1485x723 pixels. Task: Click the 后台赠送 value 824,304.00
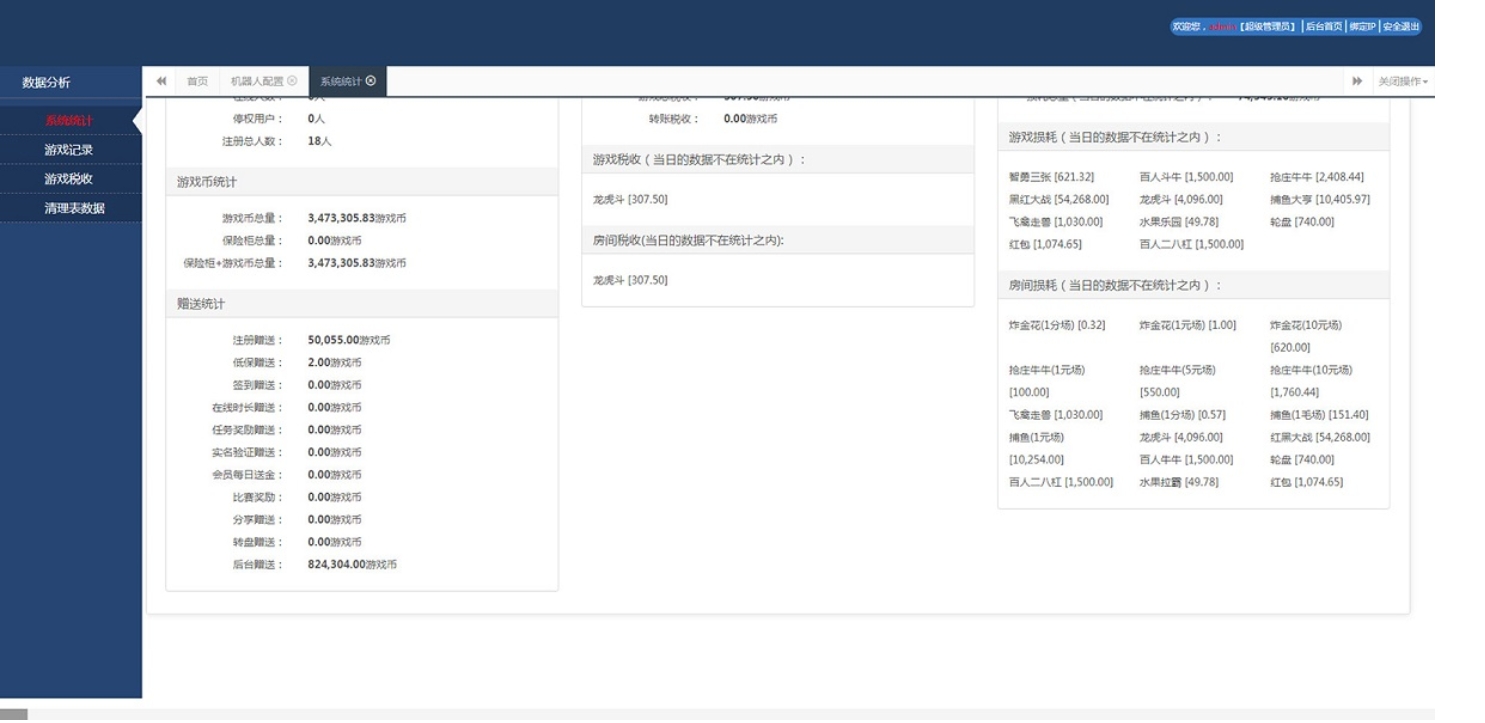[x=337, y=564]
